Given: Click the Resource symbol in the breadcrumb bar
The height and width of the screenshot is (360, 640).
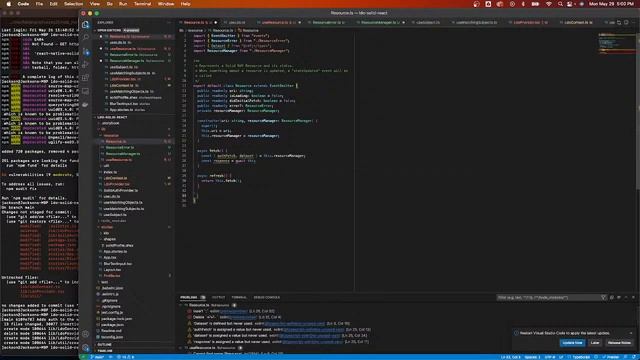Looking at the screenshot, I should pyautogui.click(x=250, y=30).
